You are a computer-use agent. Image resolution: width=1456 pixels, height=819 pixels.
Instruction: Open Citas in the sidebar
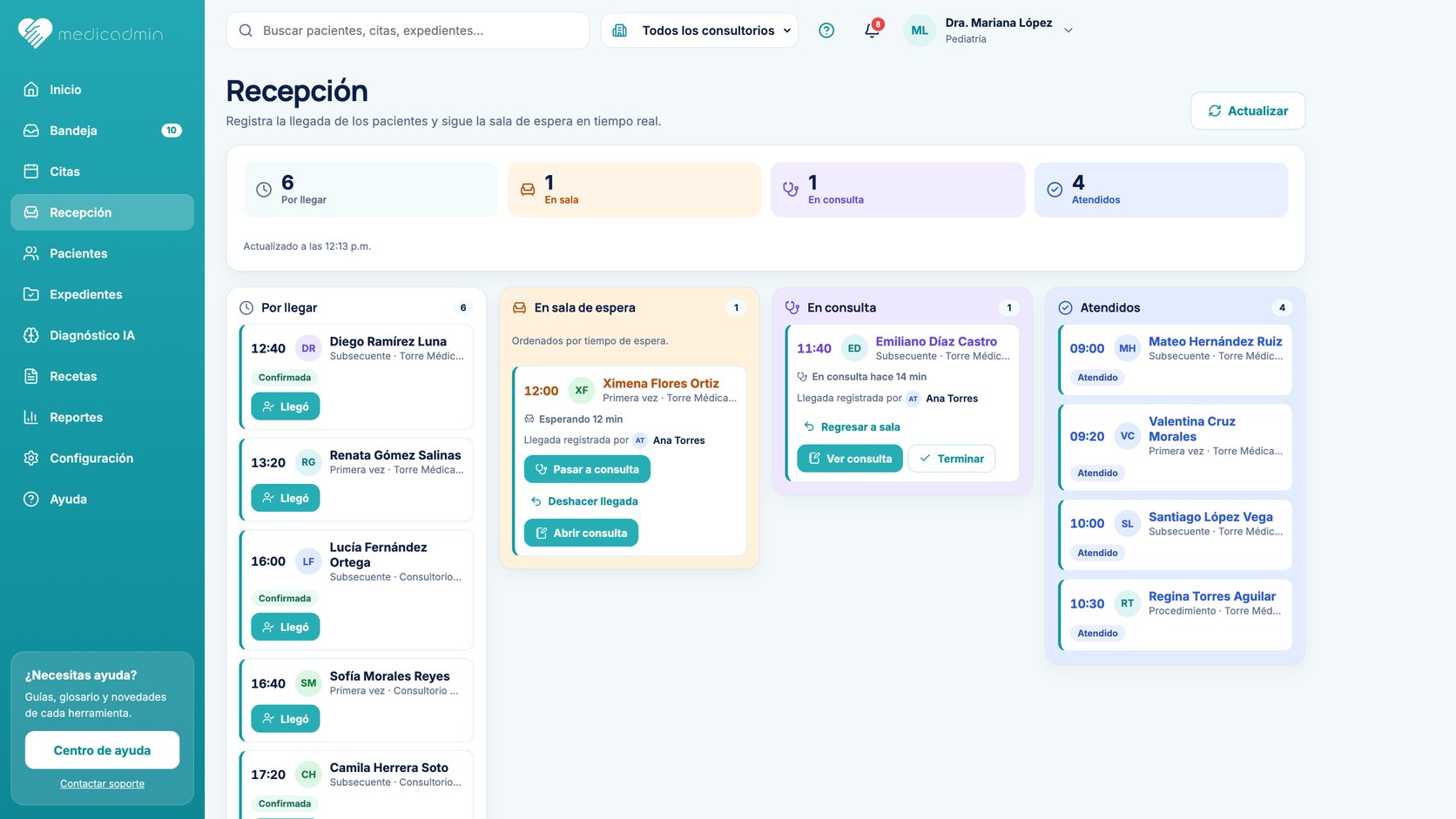[x=102, y=171]
